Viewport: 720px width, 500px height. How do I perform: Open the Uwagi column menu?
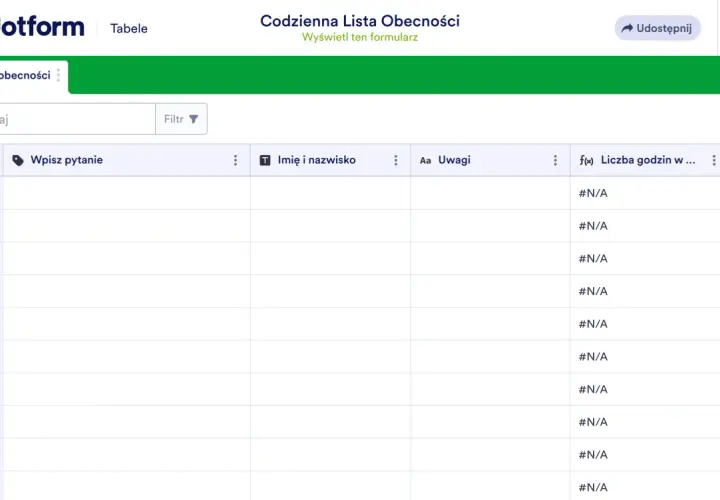pyautogui.click(x=556, y=160)
